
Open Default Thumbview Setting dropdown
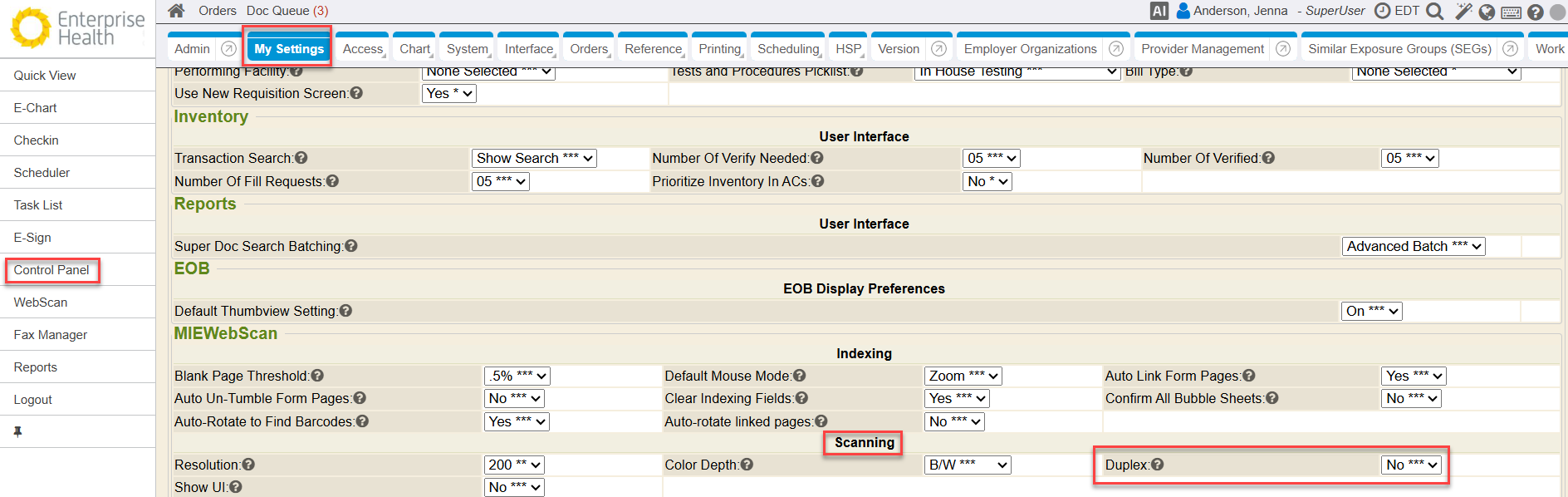1372,311
